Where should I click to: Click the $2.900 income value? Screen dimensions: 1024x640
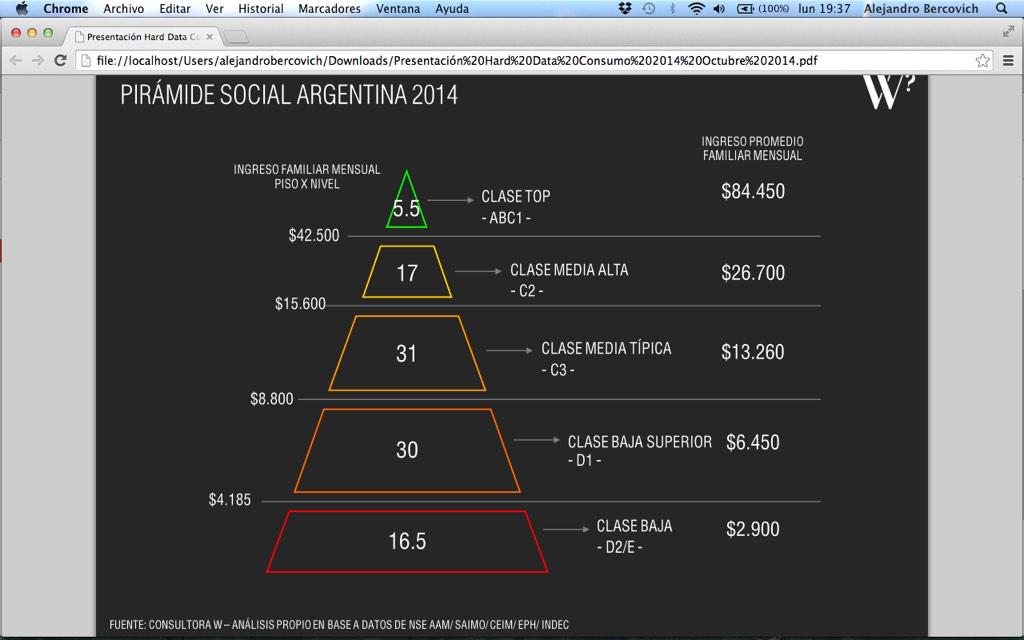[752, 529]
